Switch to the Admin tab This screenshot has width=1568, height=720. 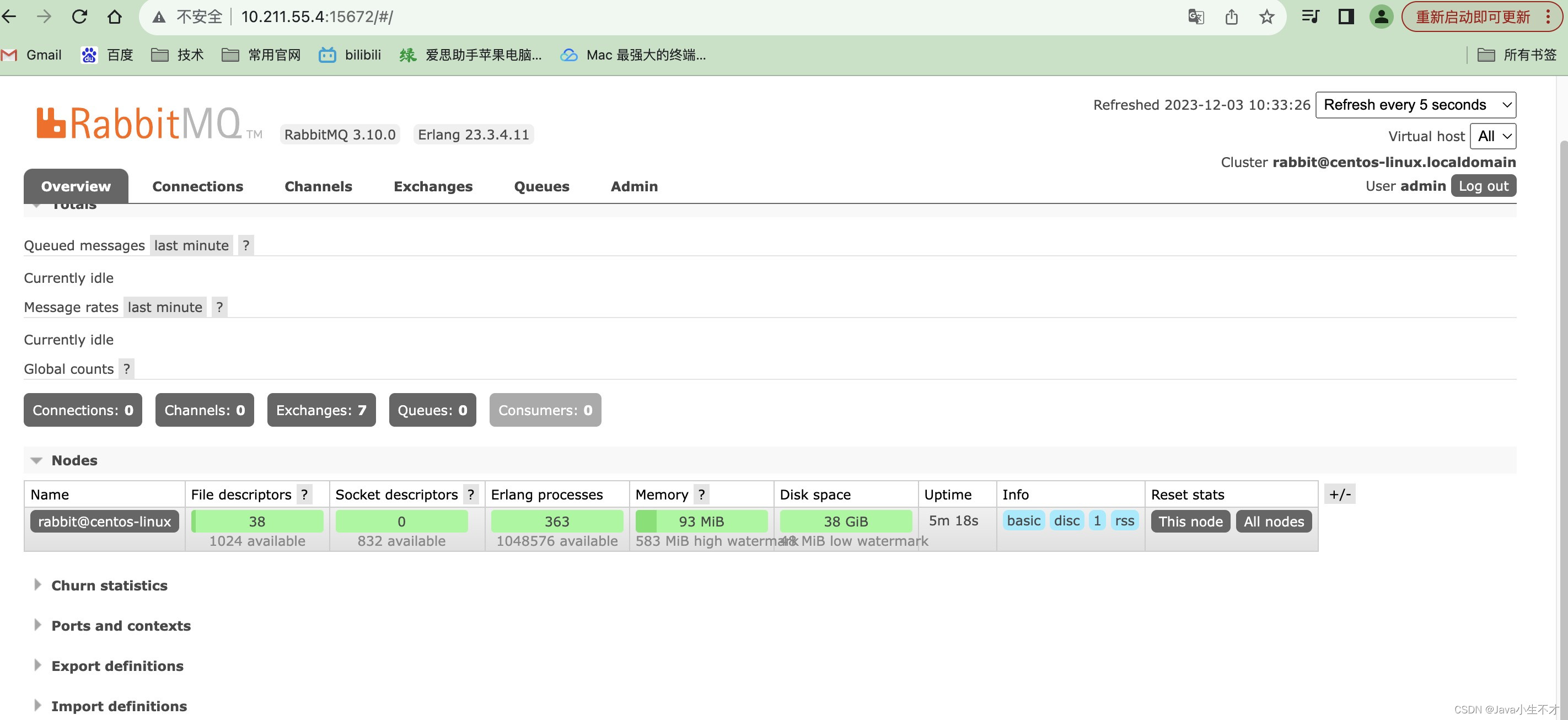click(634, 186)
